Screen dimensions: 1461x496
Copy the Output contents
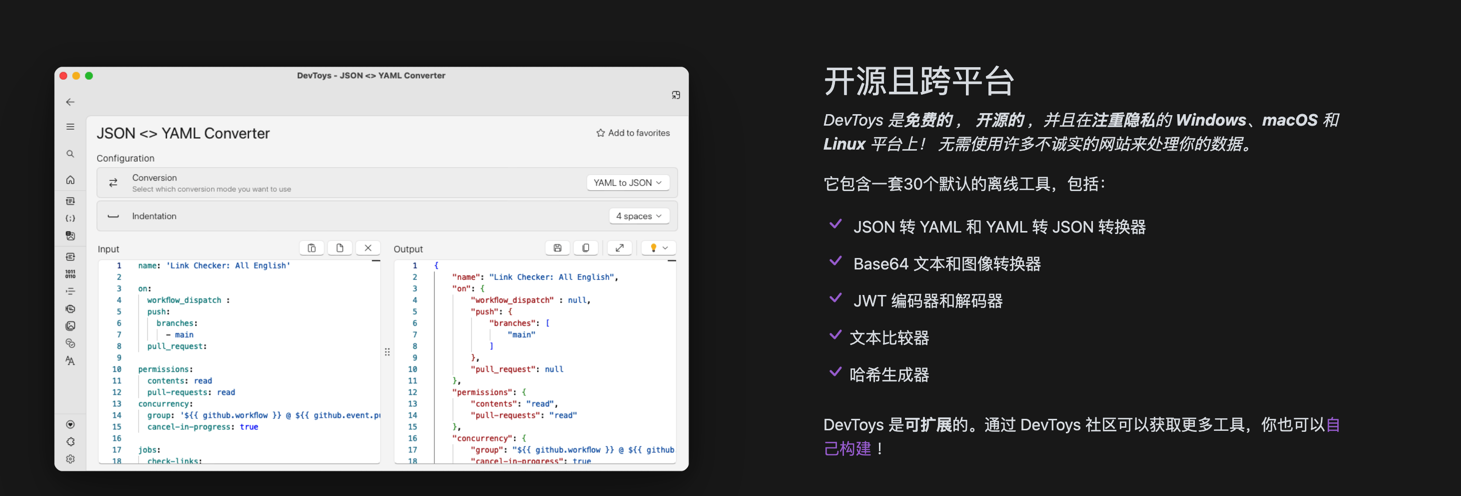(x=586, y=248)
